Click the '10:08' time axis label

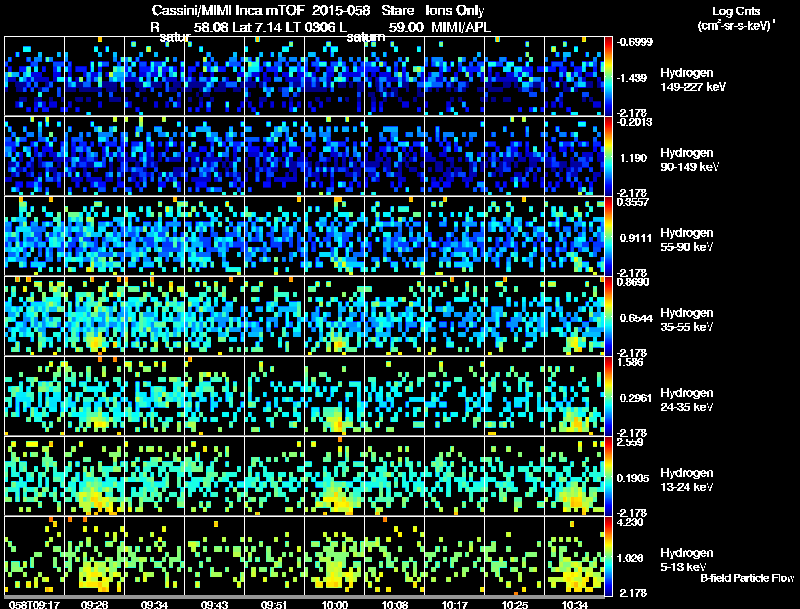pos(394,605)
